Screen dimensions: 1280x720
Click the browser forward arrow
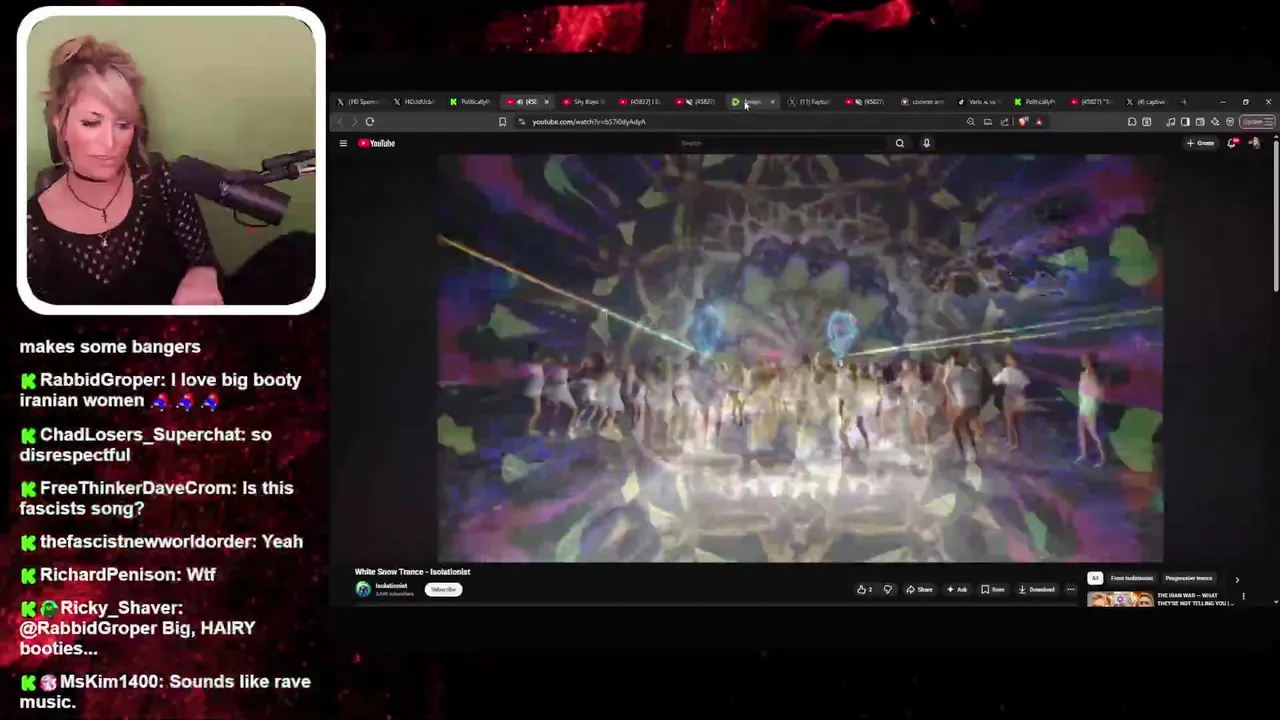tap(354, 122)
